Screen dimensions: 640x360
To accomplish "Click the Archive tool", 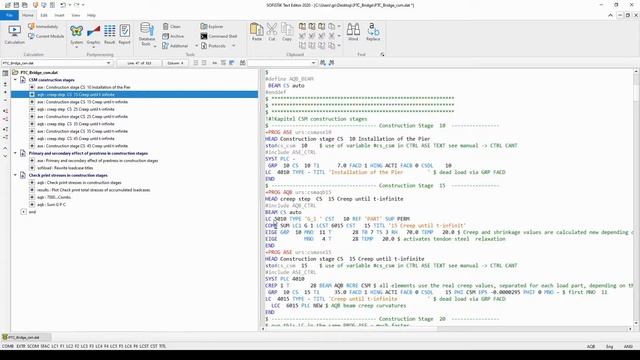I will coord(173,36).
